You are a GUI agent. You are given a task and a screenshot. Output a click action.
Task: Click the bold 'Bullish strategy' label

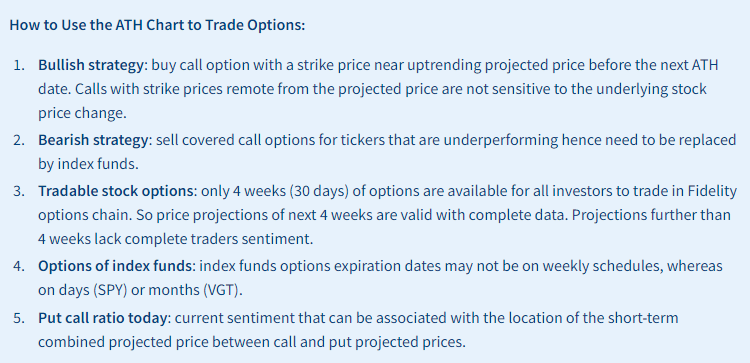[90, 65]
